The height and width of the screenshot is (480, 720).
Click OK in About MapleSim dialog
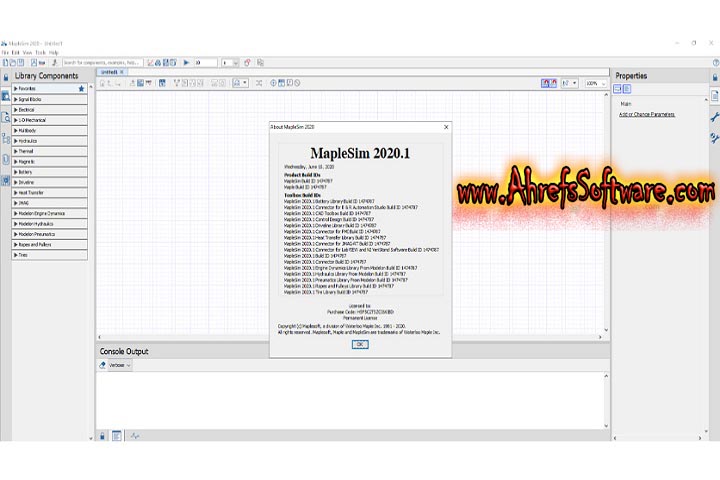[360, 344]
